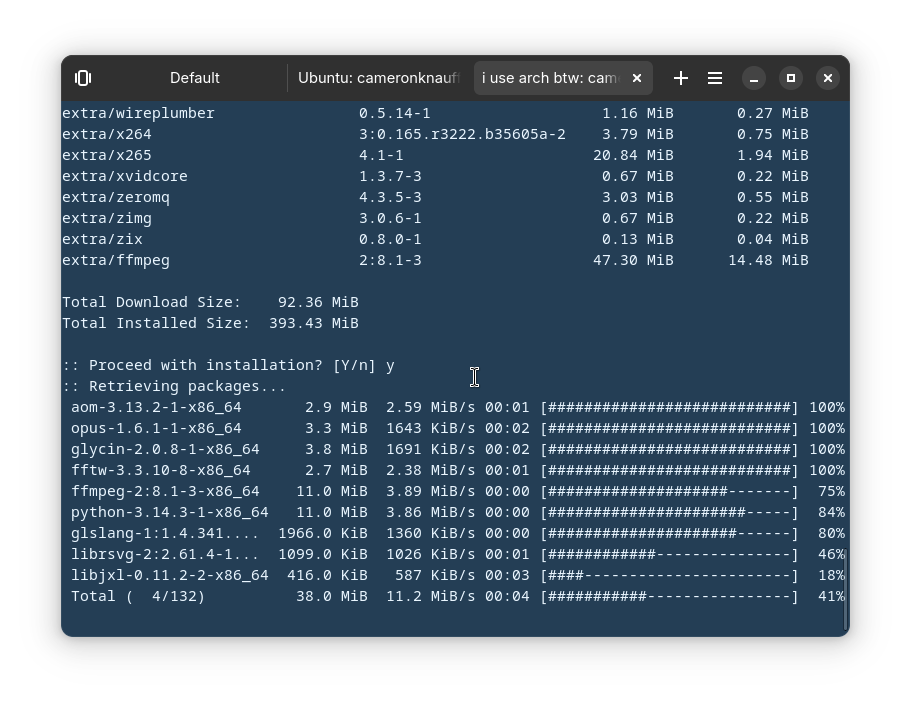This screenshot has width=911, height=704.
Task: Click the extra/ffmpeg package name in list
Action: (116, 260)
